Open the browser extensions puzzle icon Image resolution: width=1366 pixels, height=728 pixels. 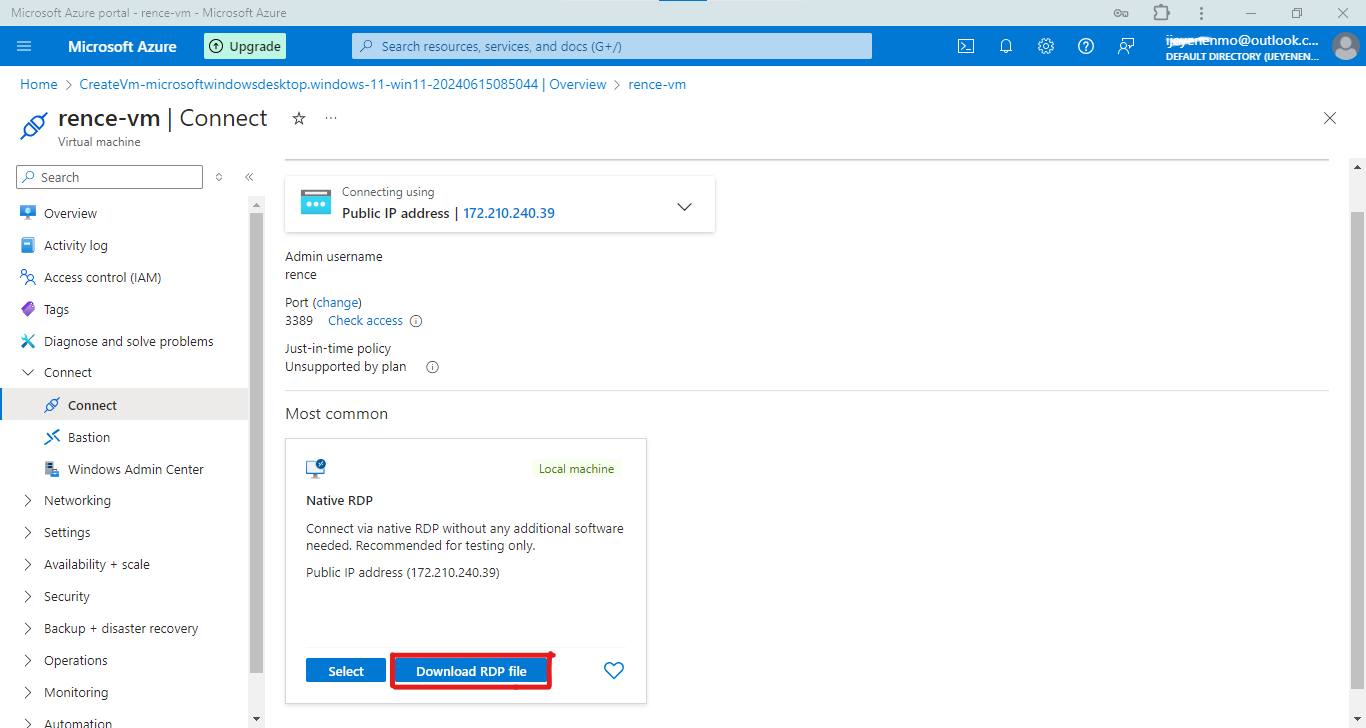coord(1161,13)
